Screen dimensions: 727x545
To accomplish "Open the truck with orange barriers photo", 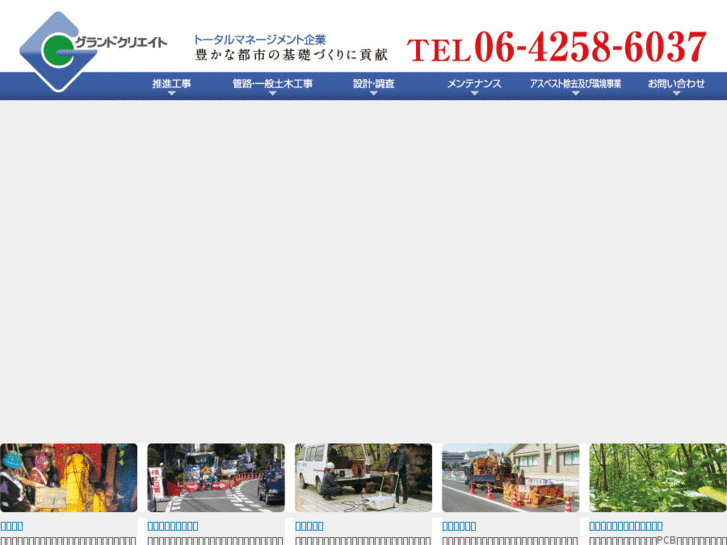I will click(510, 478).
